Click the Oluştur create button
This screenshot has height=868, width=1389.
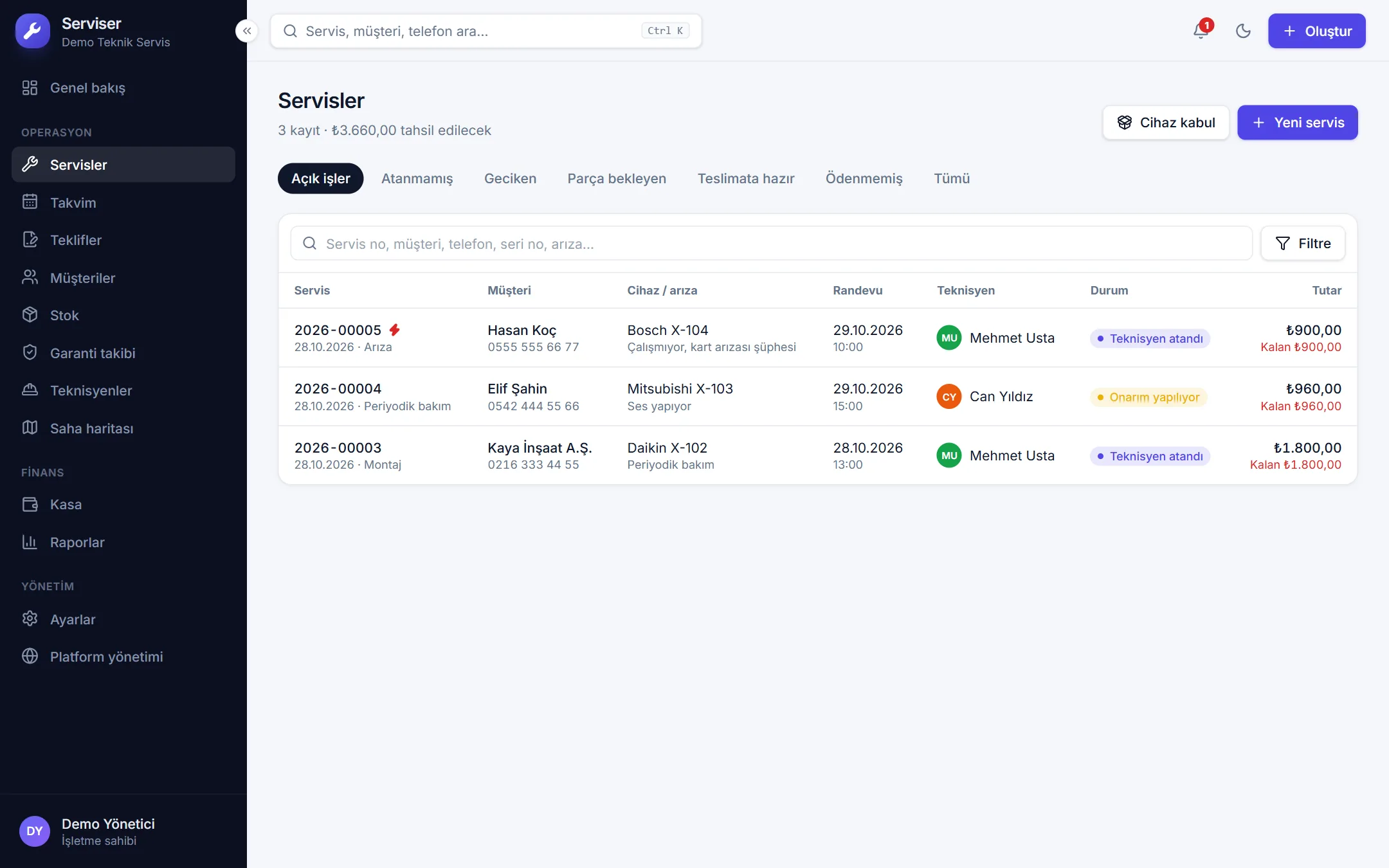click(1316, 31)
